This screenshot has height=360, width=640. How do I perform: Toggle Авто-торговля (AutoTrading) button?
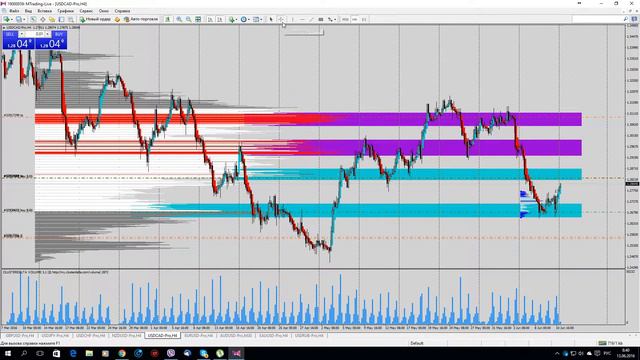(x=141, y=19)
